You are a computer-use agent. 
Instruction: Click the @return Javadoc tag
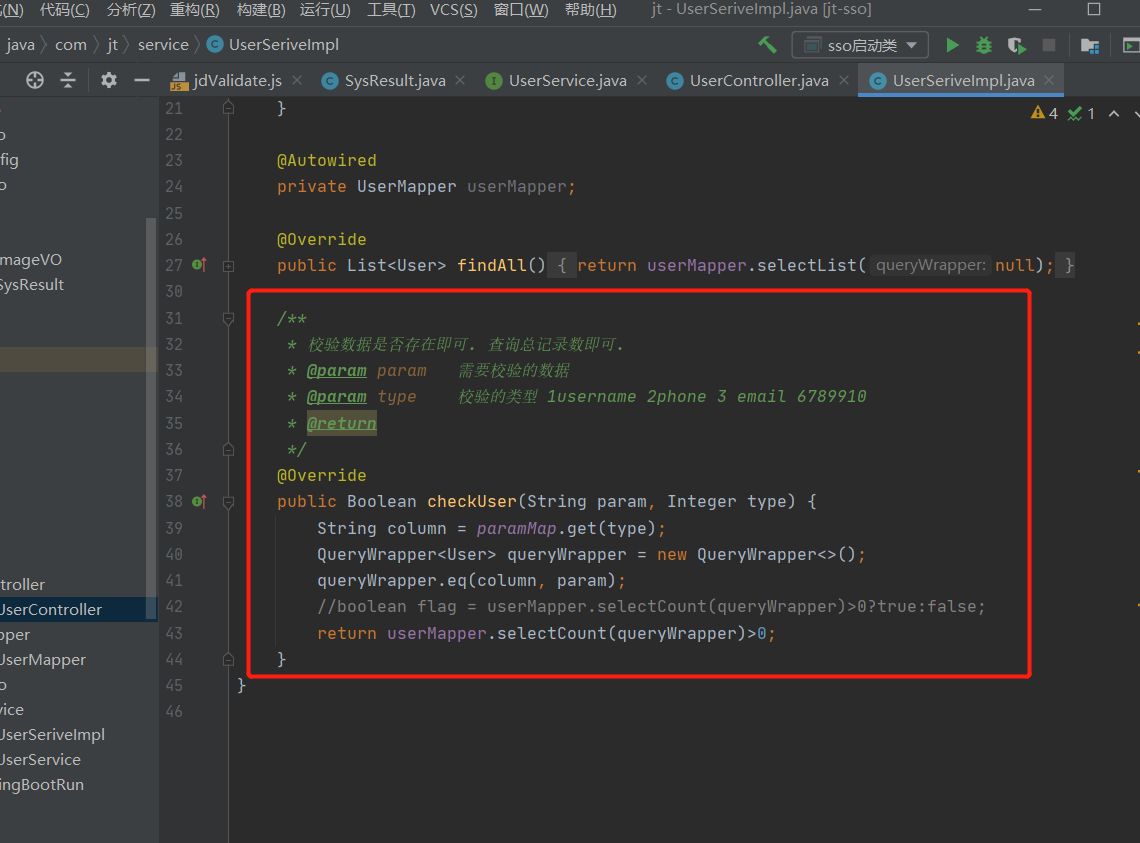[x=342, y=423]
